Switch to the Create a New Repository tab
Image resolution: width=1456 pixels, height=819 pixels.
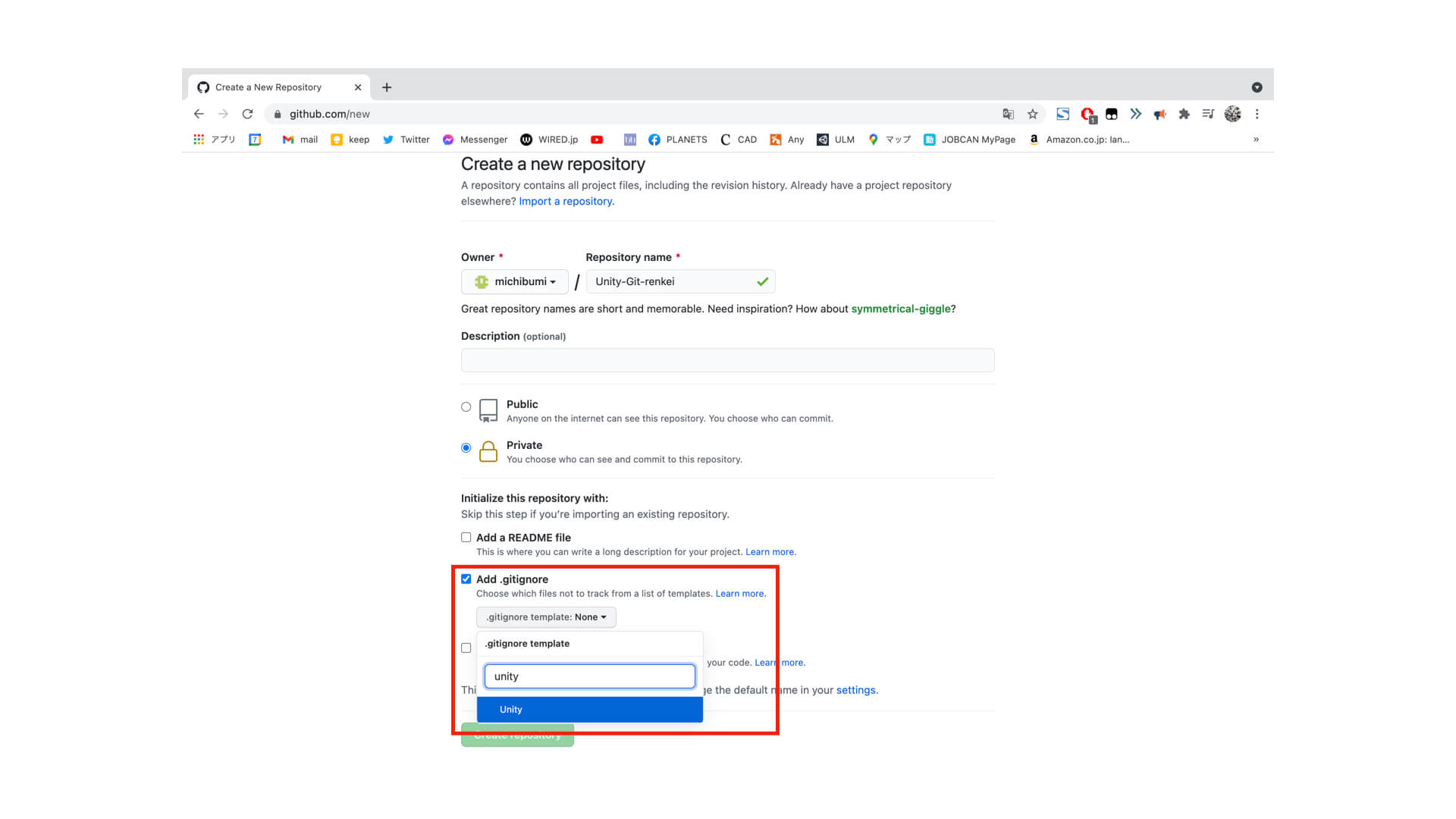(x=268, y=86)
